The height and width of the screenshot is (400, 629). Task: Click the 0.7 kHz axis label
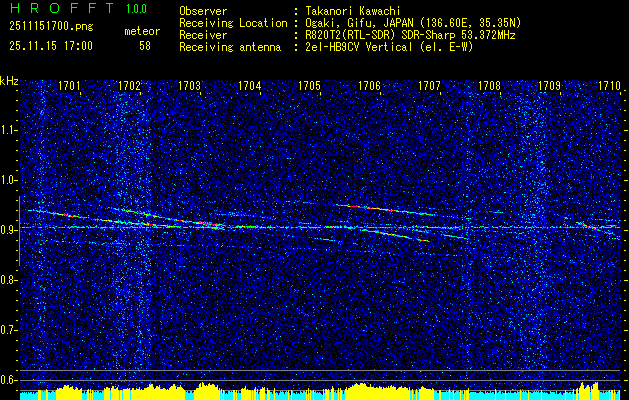[x=8, y=330]
